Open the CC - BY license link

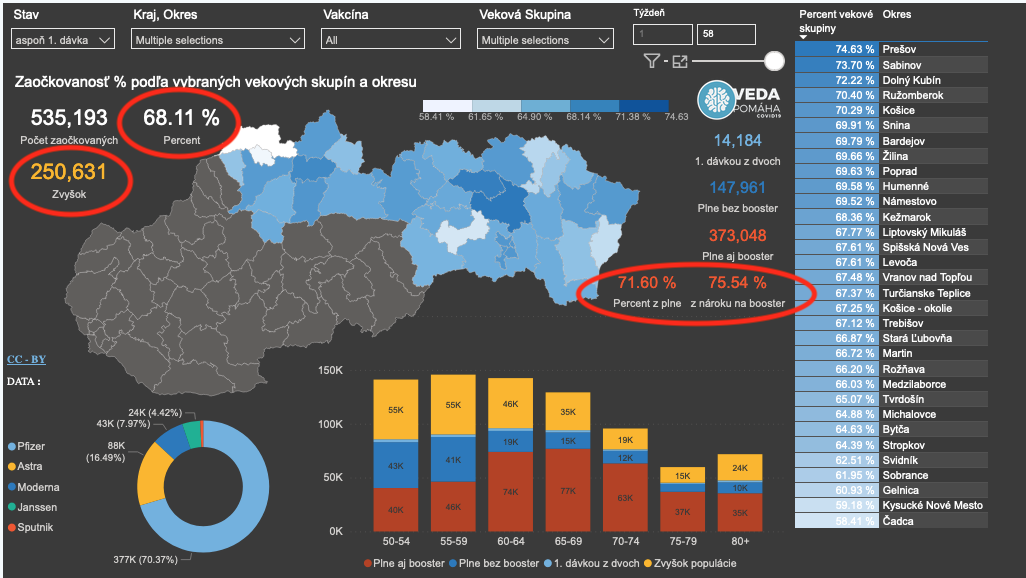26,359
